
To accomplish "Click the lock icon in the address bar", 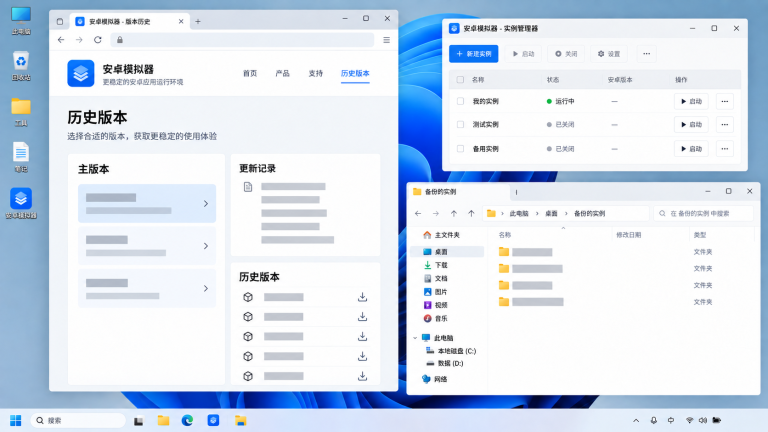I will pos(120,40).
